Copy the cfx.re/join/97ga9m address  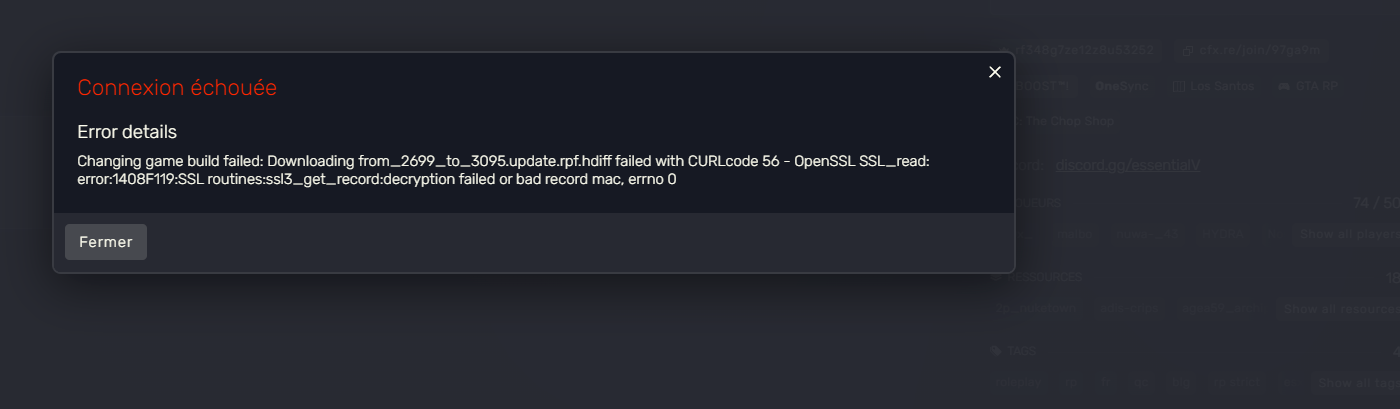(1257, 50)
